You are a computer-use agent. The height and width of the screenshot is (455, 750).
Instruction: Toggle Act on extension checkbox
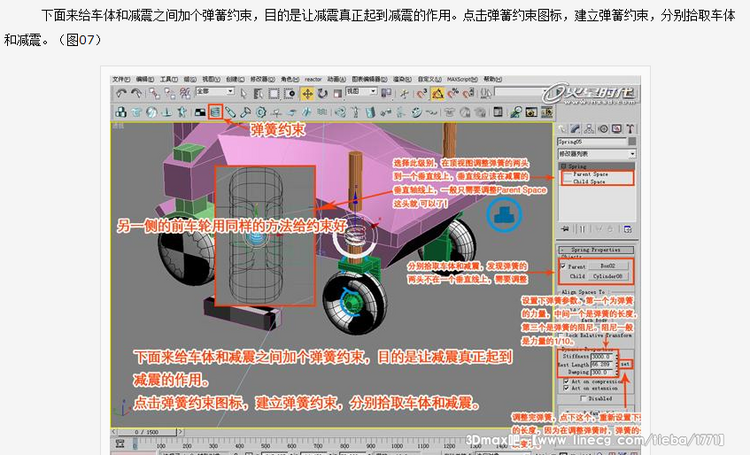click(x=566, y=388)
